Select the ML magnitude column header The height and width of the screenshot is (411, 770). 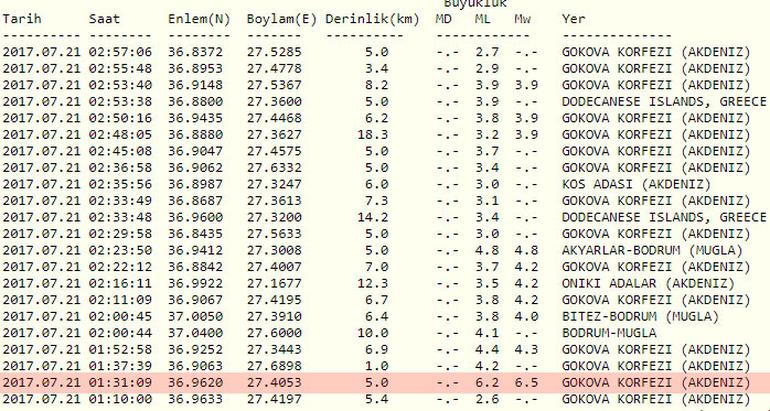484,18
